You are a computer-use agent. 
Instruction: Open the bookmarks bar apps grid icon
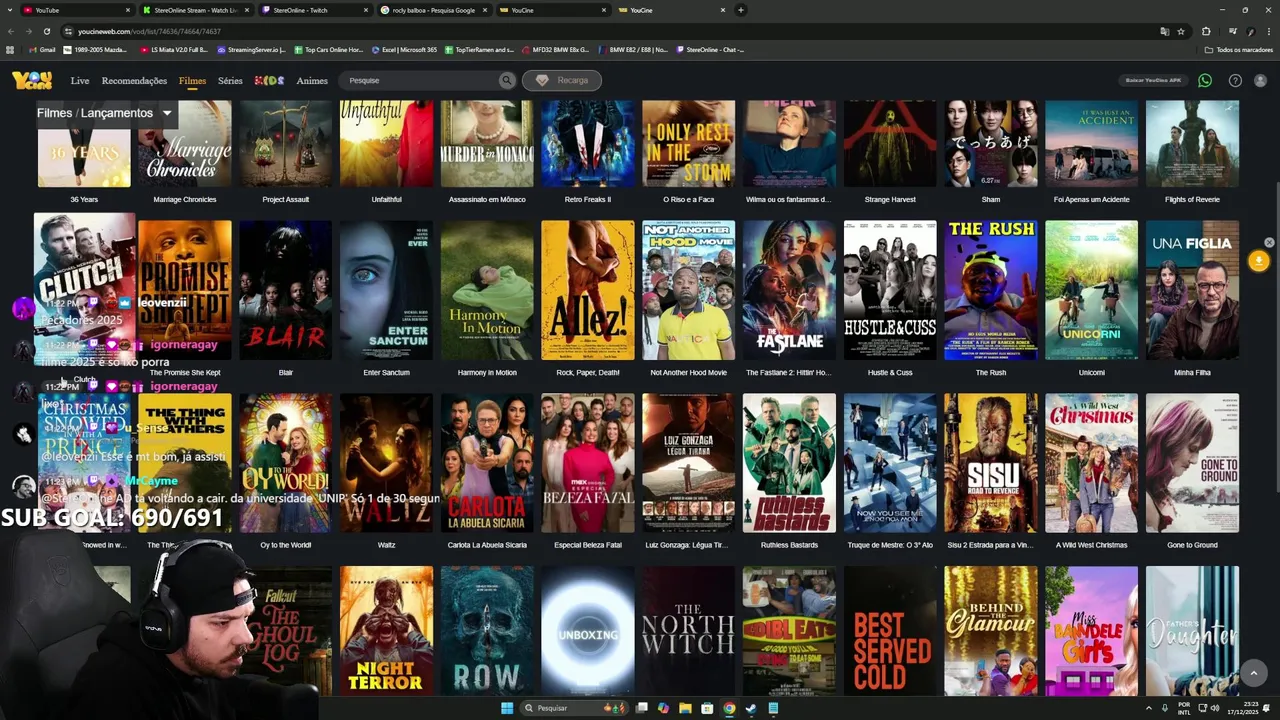click(10, 49)
